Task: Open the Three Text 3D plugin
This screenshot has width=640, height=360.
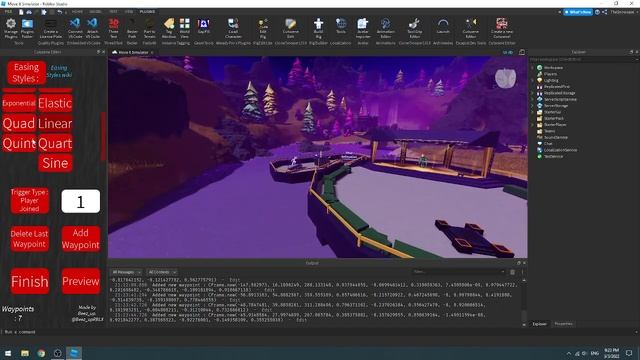Action: (x=113, y=28)
